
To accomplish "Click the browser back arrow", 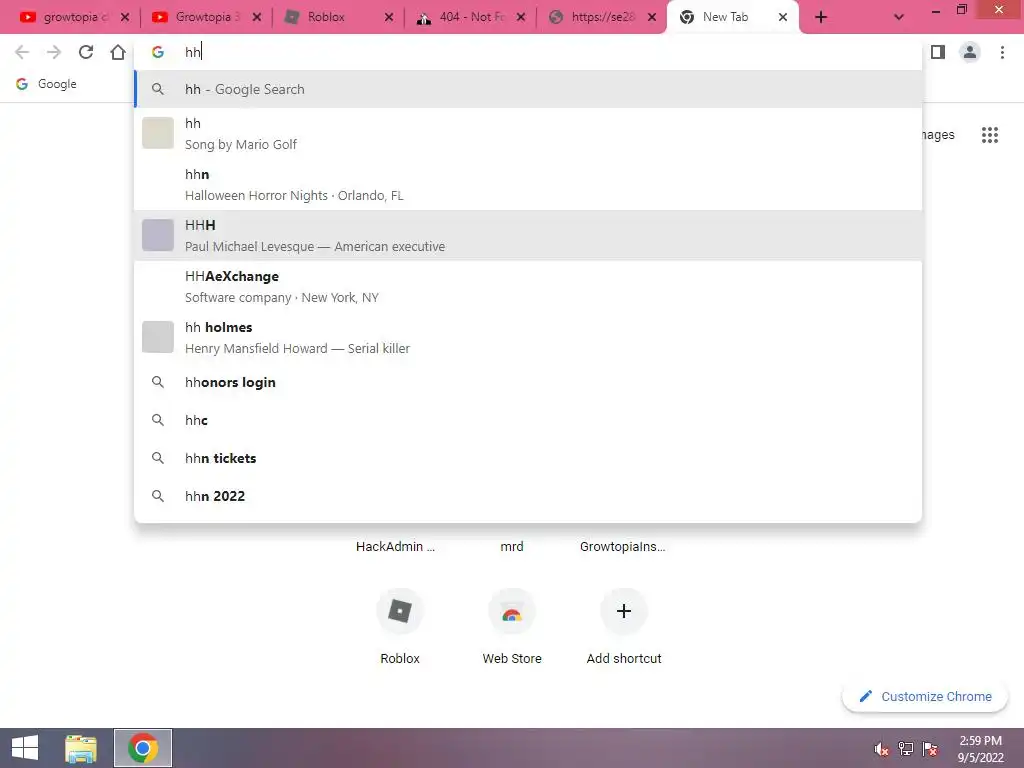I will (x=22, y=52).
